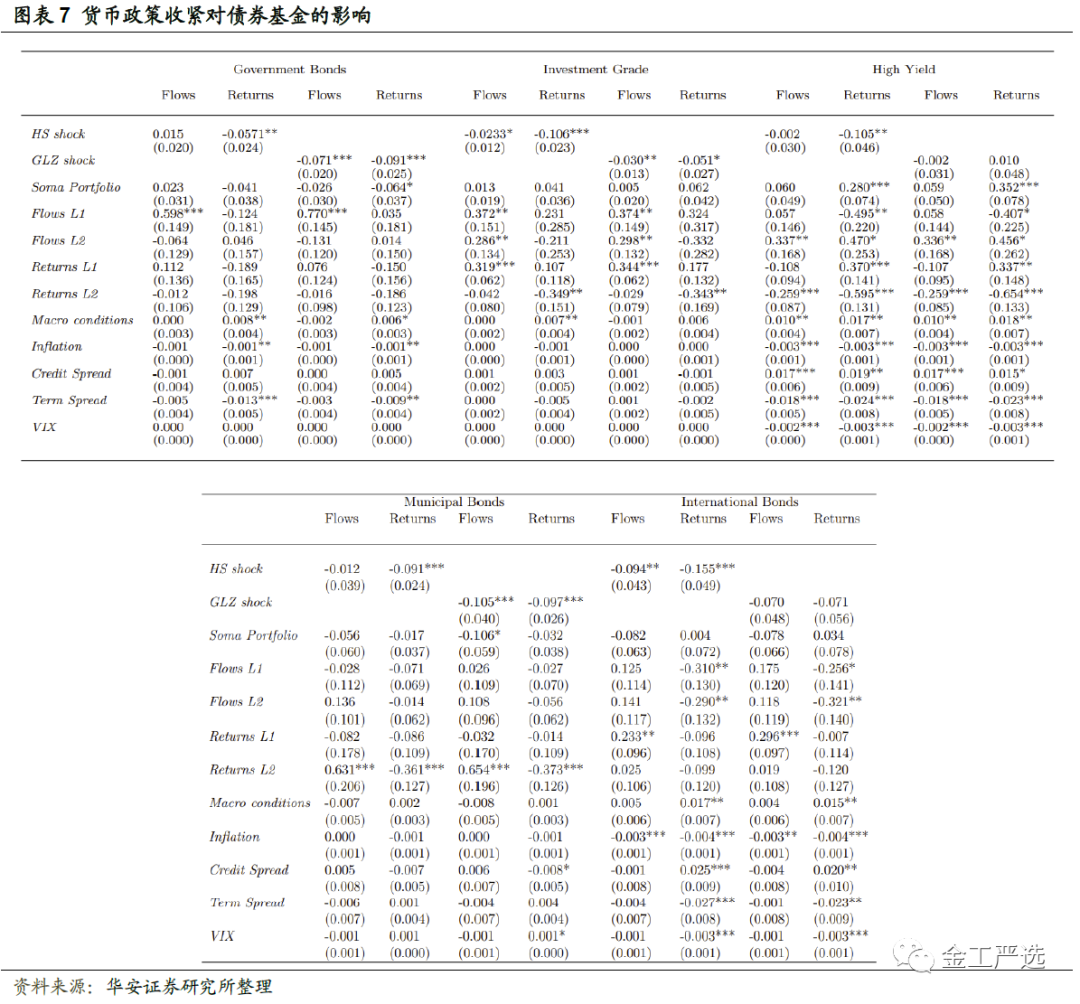Click the Soma Portfolio value -0.064*

pyautogui.click(x=392, y=187)
